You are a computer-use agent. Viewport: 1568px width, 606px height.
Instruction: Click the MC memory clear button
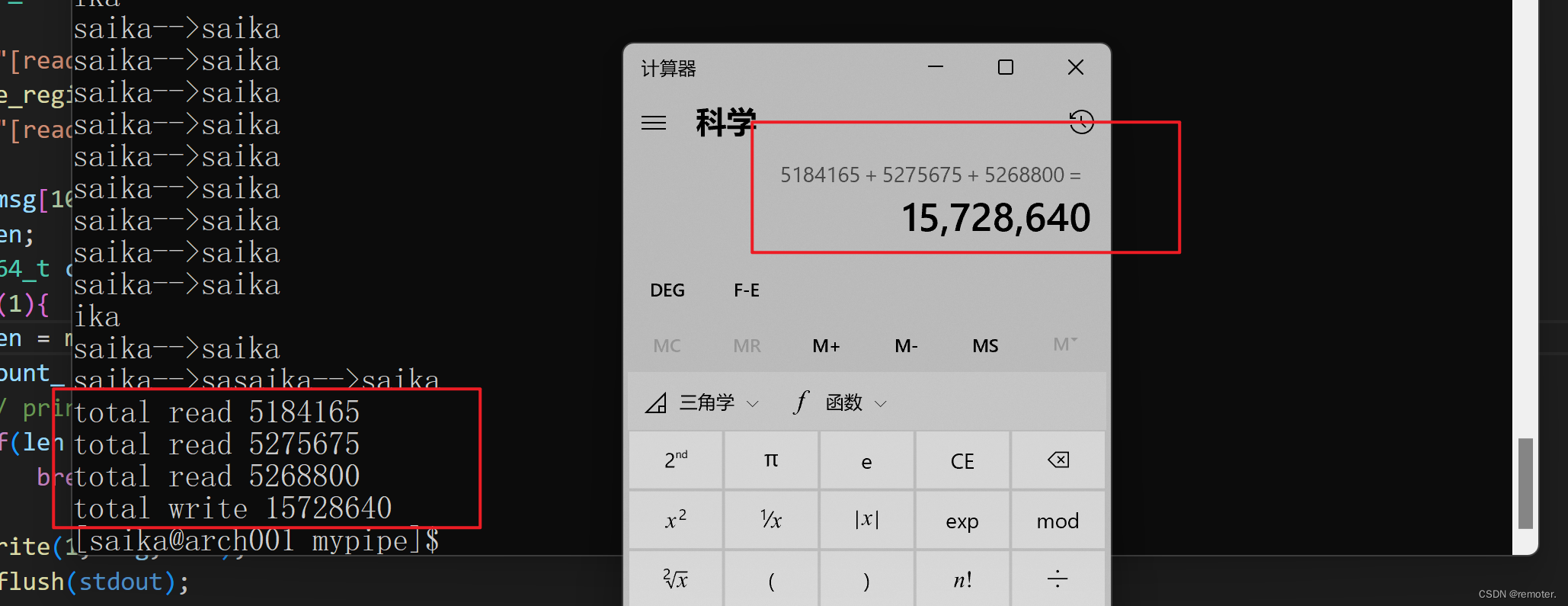click(667, 346)
